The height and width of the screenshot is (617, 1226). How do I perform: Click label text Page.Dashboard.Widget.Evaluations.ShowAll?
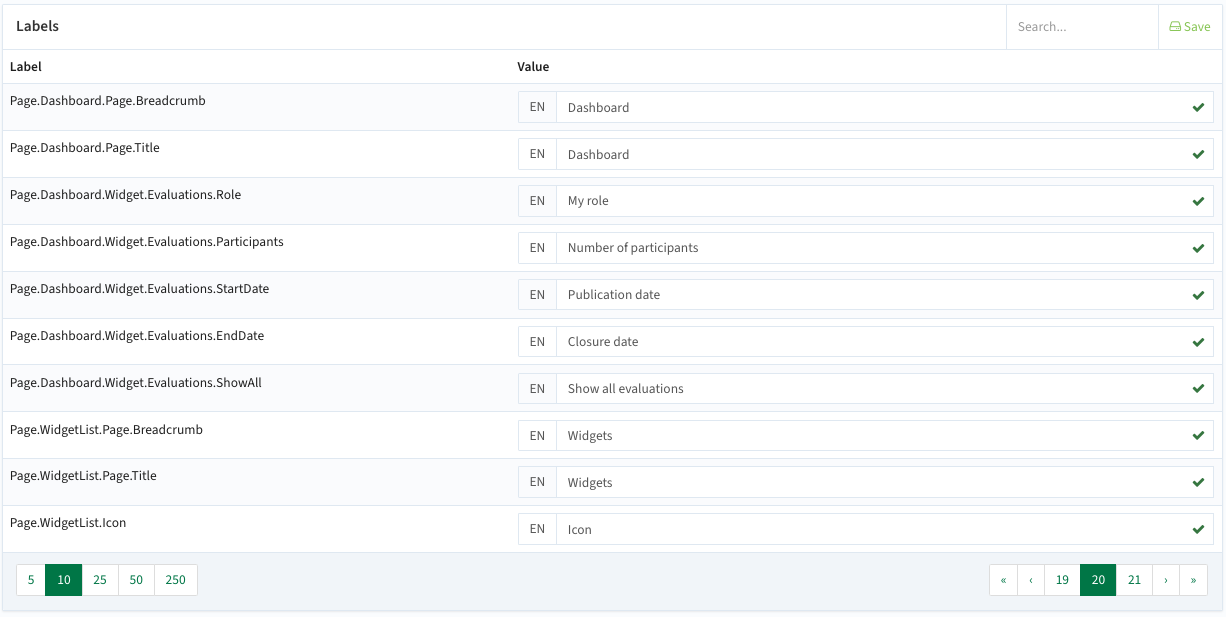(136, 383)
